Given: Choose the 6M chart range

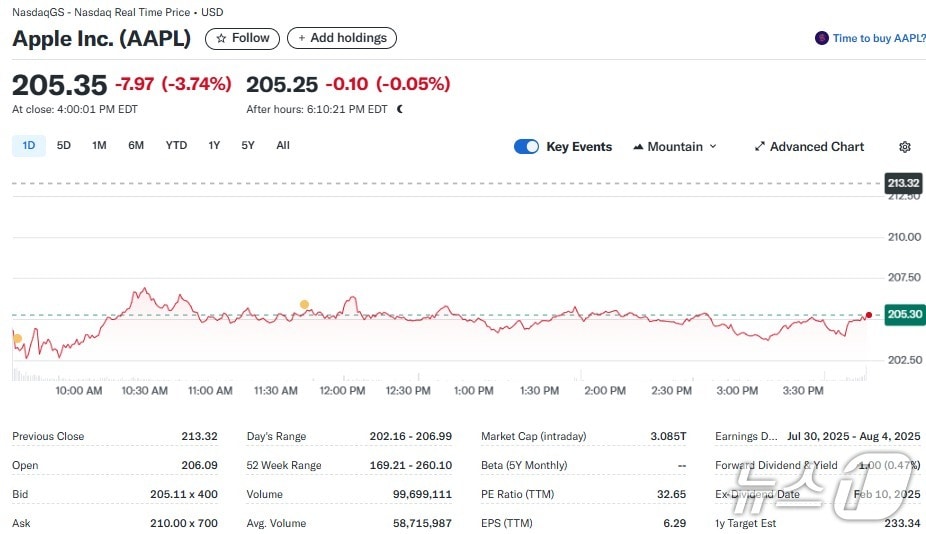Looking at the screenshot, I should pyautogui.click(x=136, y=145).
